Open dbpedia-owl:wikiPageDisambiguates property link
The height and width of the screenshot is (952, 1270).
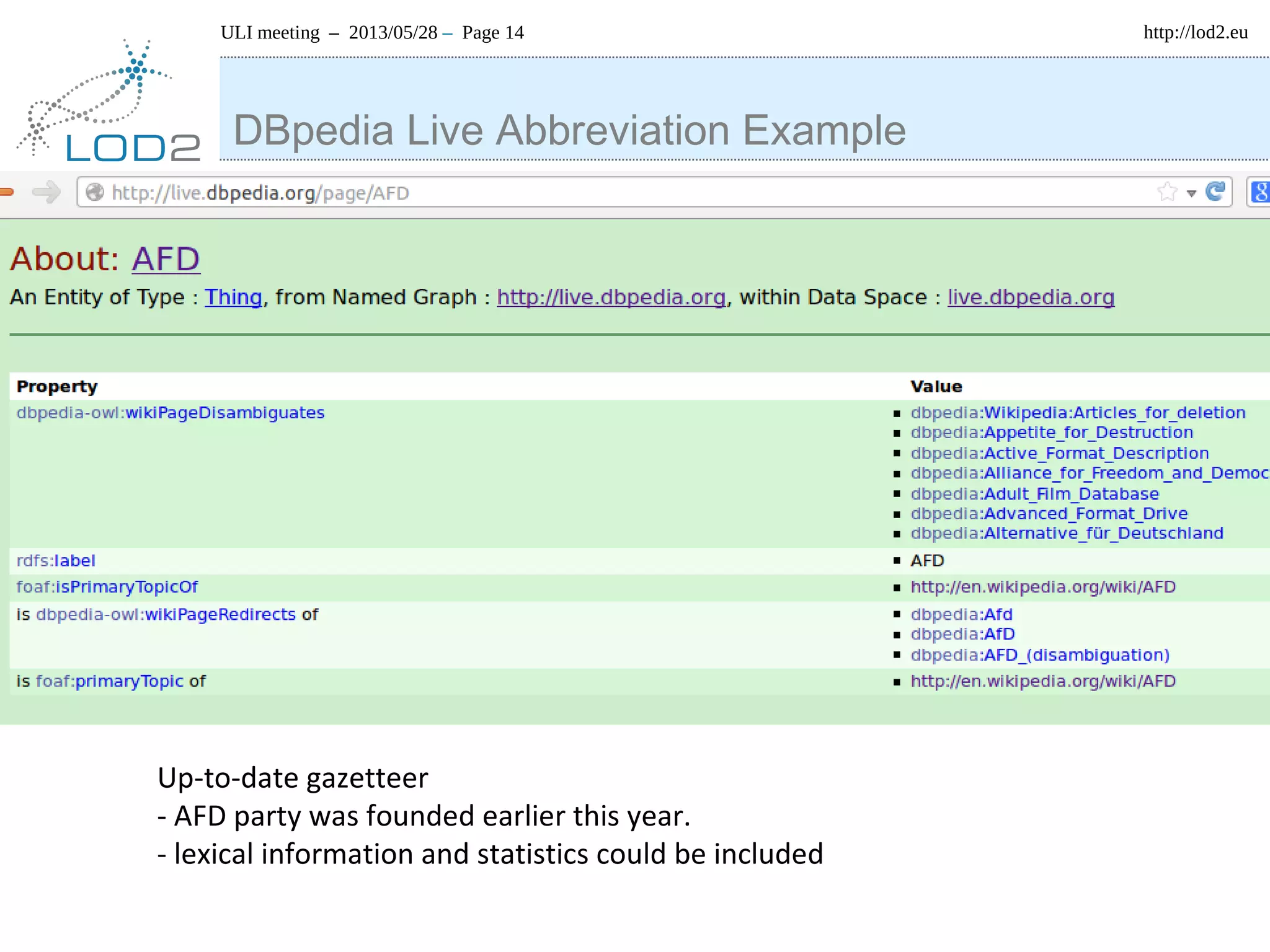pyautogui.click(x=171, y=413)
